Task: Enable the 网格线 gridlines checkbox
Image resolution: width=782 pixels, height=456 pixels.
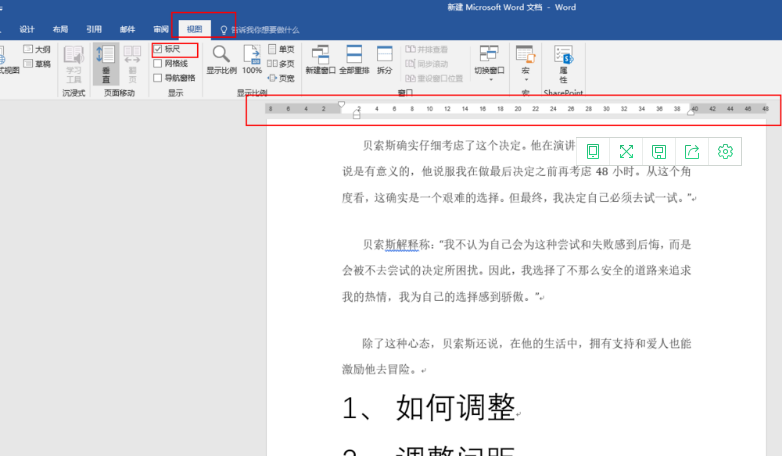Action: (x=158, y=63)
